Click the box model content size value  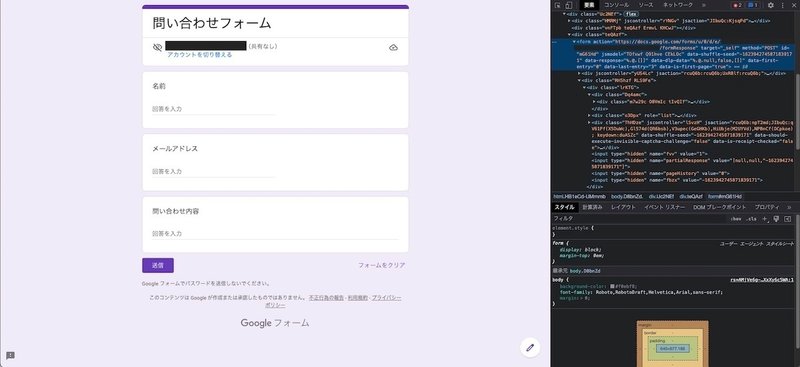[672, 349]
